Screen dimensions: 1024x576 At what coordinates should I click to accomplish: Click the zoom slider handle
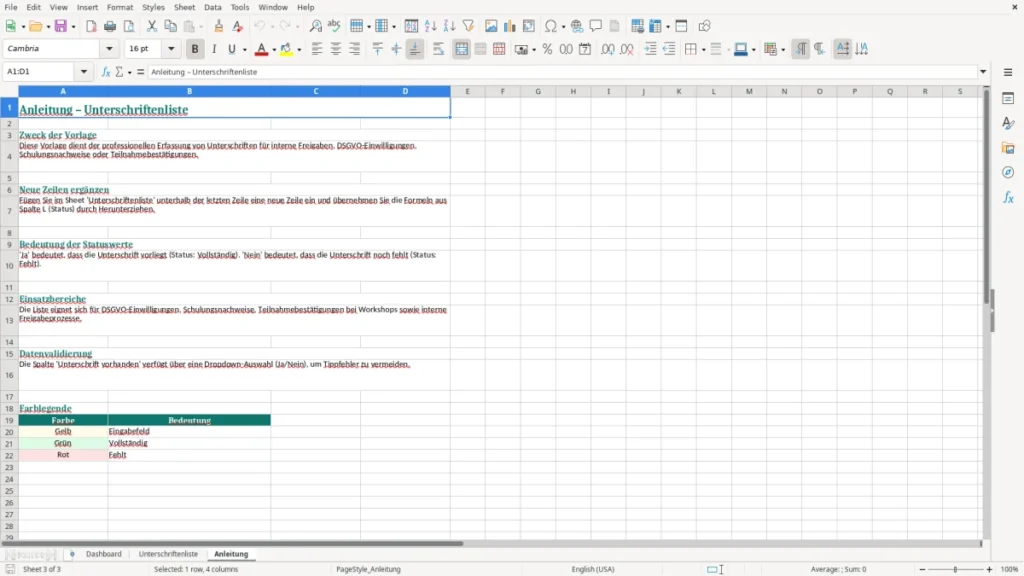point(955,569)
